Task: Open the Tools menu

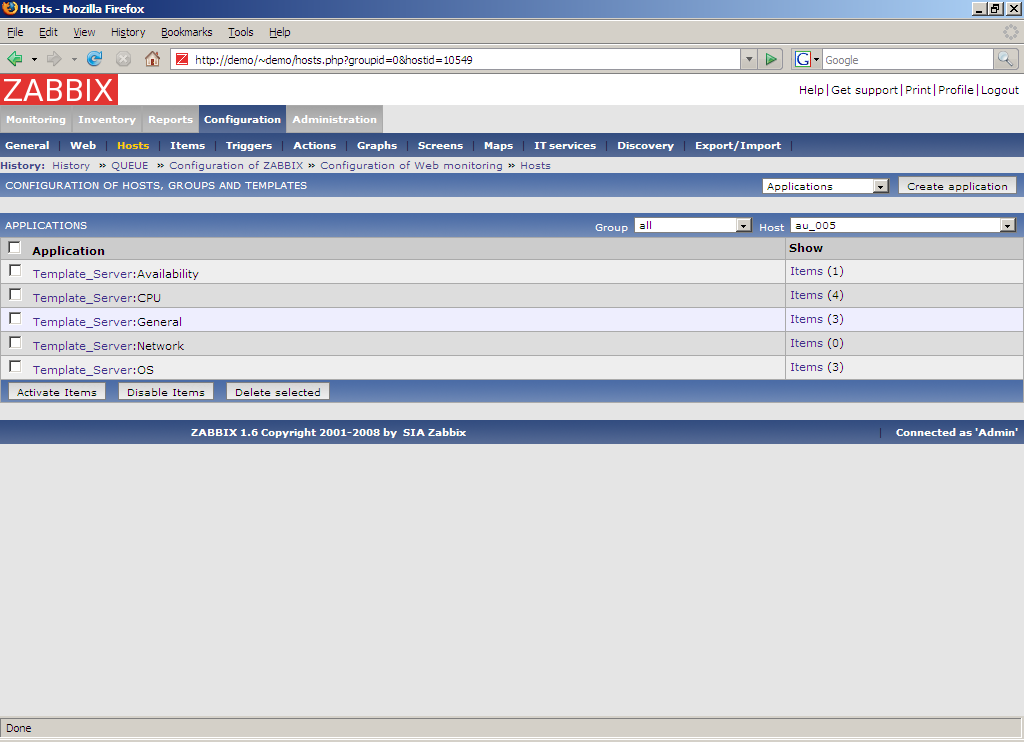Action: (240, 32)
